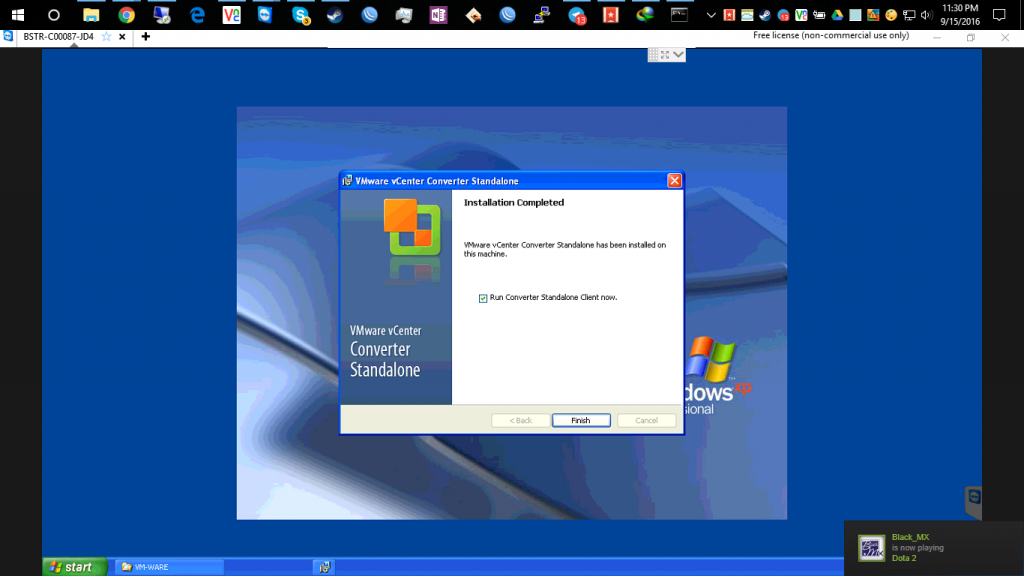Screen dimensions: 1024x576
Task: Click the XP start button
Action: point(74,567)
